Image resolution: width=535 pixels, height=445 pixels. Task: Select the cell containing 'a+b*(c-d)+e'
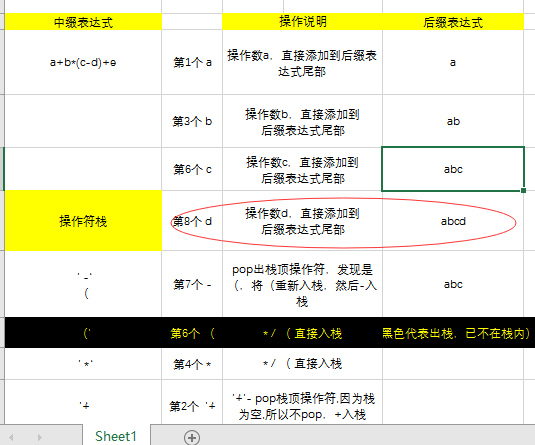pyautogui.click(x=83, y=62)
